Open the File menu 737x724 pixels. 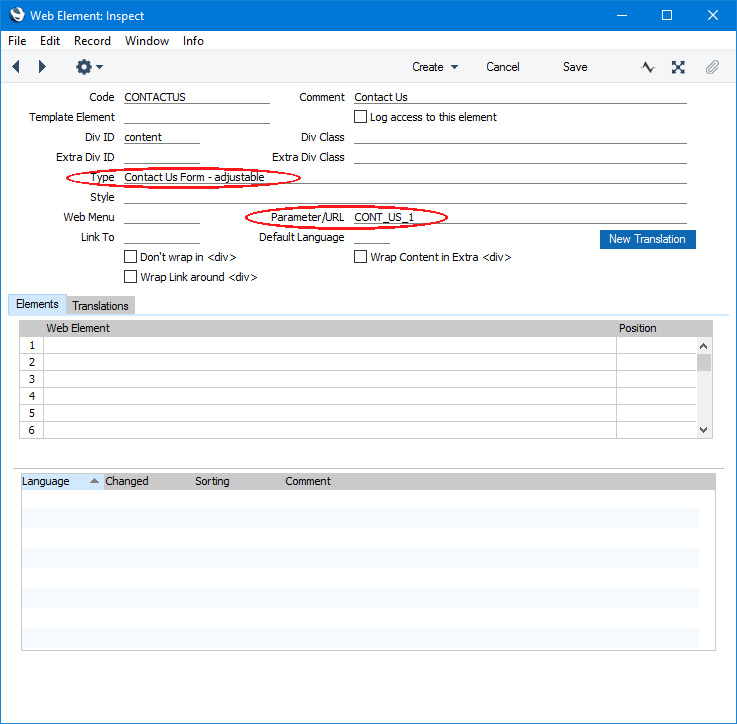tap(17, 41)
